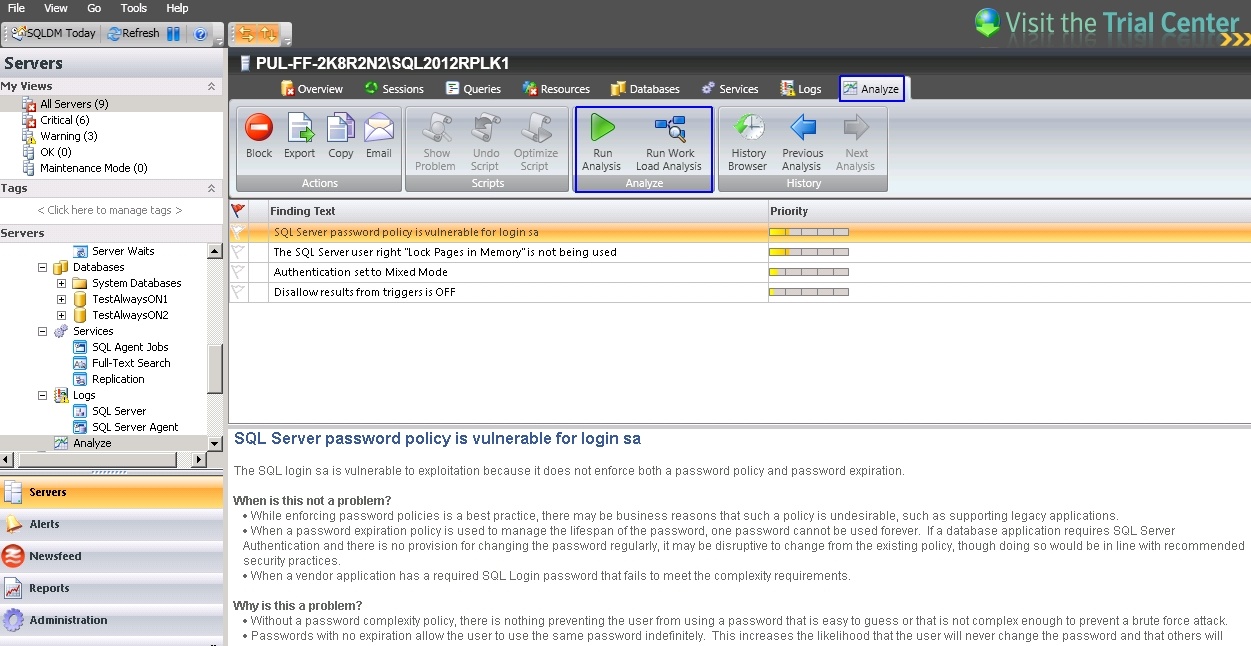Switch to the Queries tab
1251x646 pixels.
point(473,89)
